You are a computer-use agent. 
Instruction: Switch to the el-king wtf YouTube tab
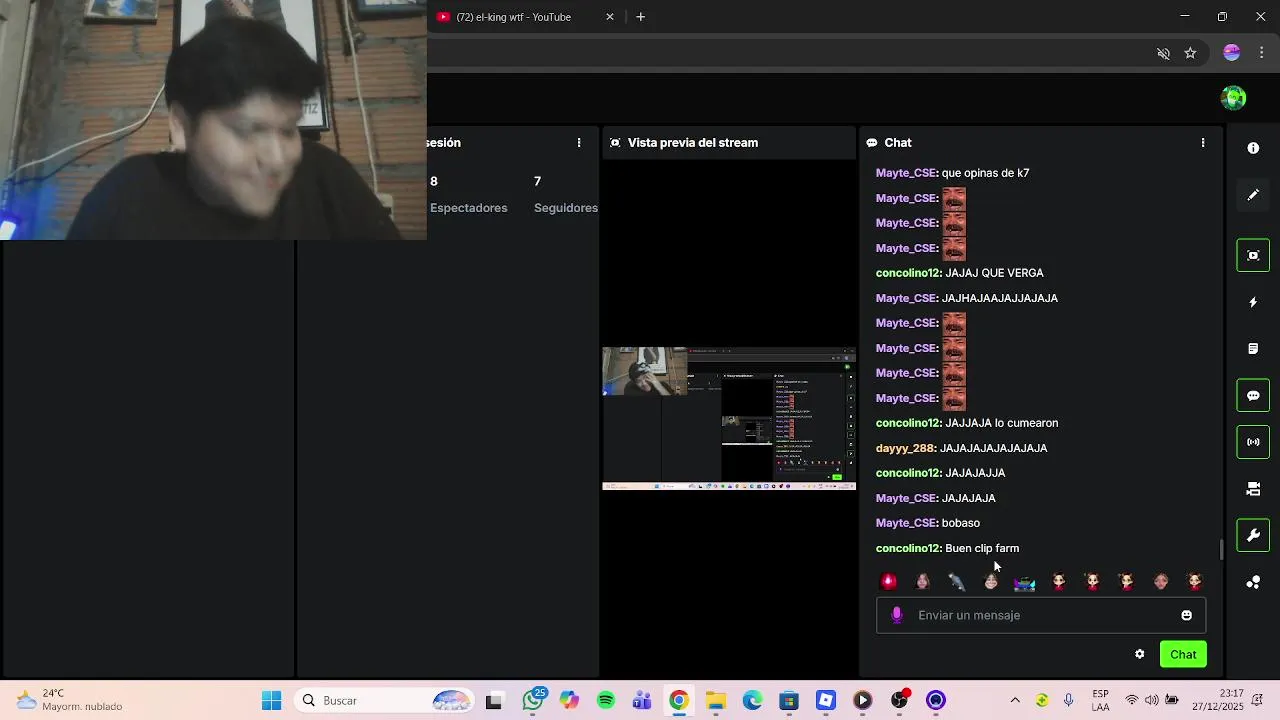click(513, 17)
